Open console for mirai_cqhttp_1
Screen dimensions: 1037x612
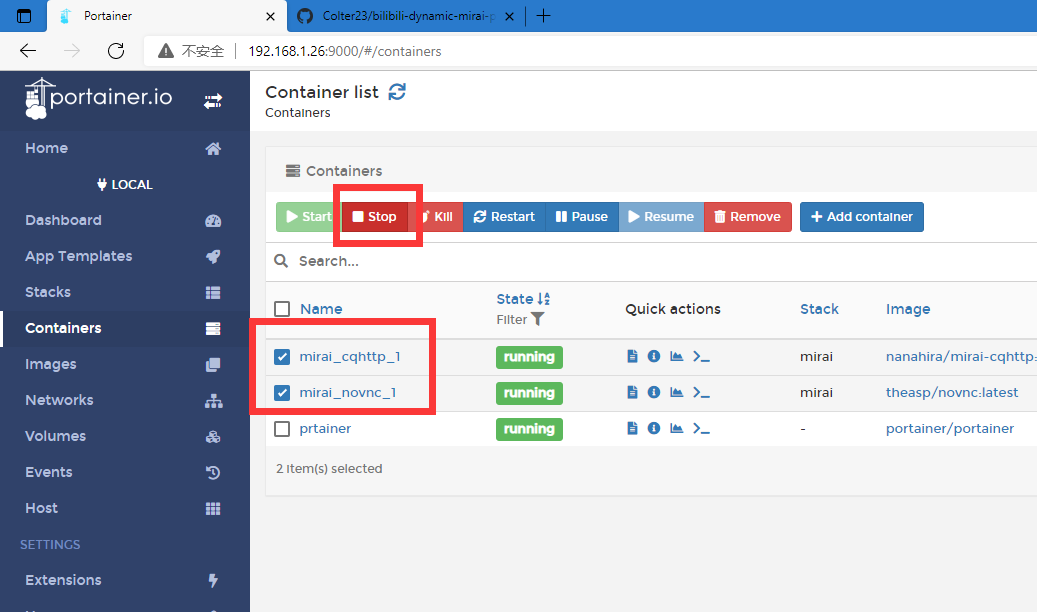pos(701,357)
